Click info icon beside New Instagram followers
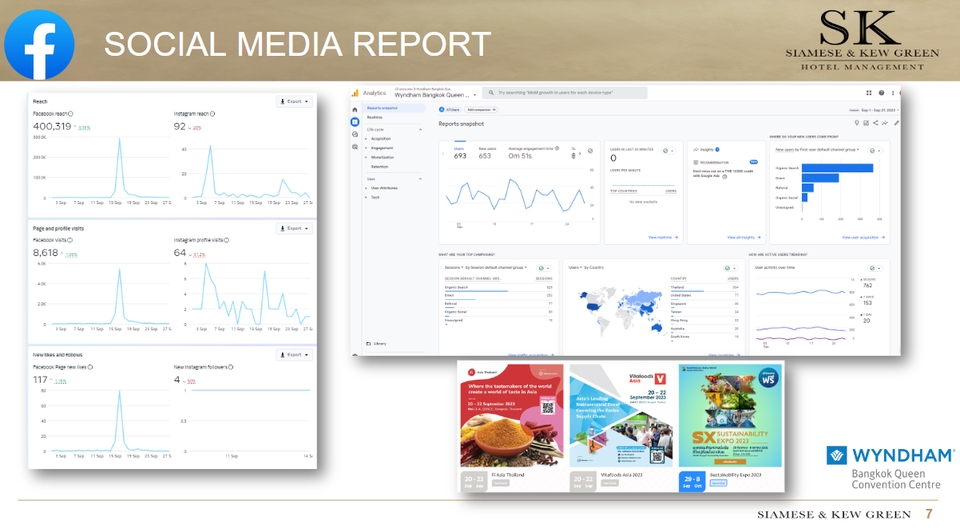960x532 pixels. tap(231, 367)
